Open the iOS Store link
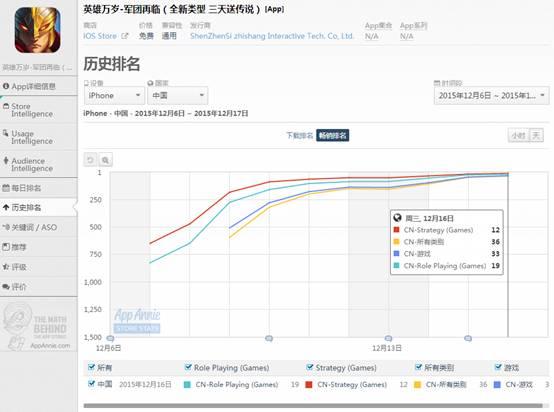The image size is (554, 412). [x=100, y=36]
